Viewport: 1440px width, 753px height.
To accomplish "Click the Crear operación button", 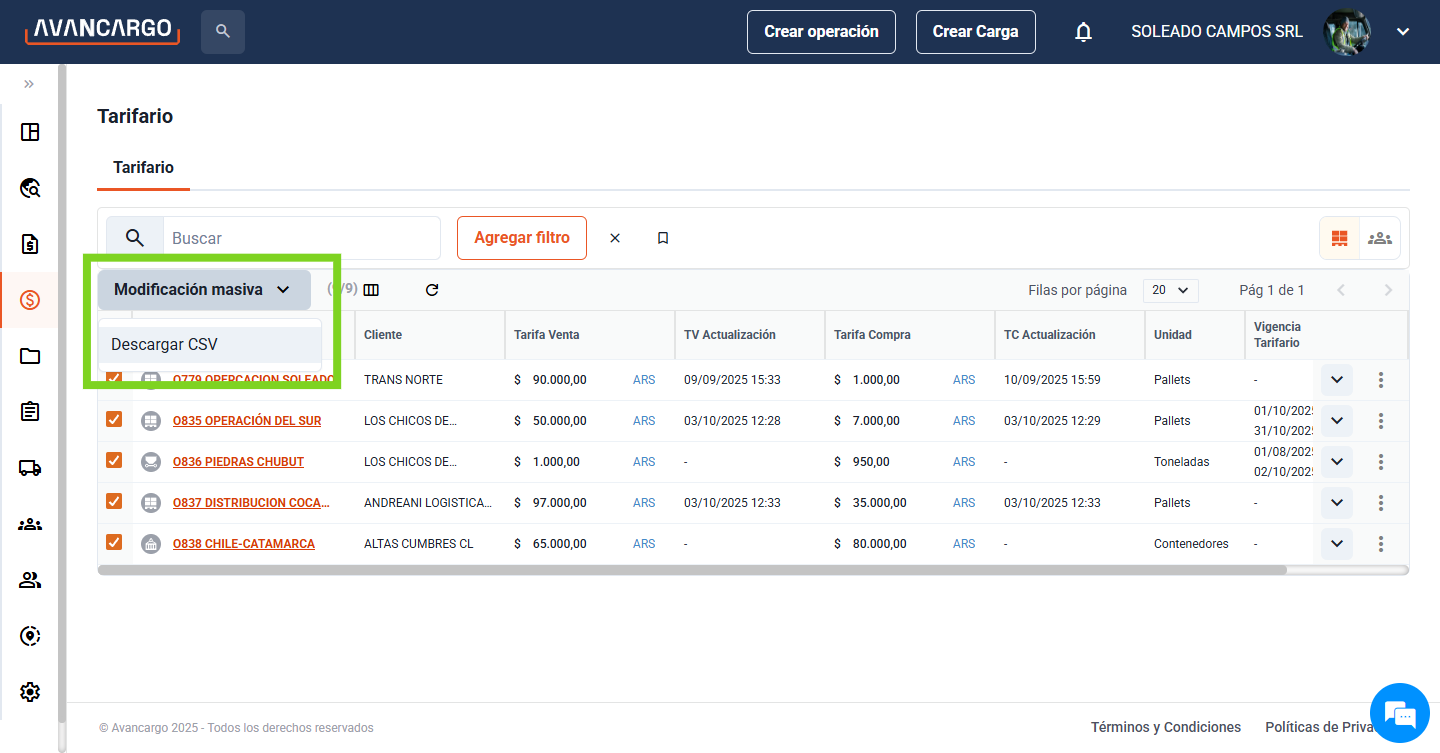I will [x=821, y=32].
